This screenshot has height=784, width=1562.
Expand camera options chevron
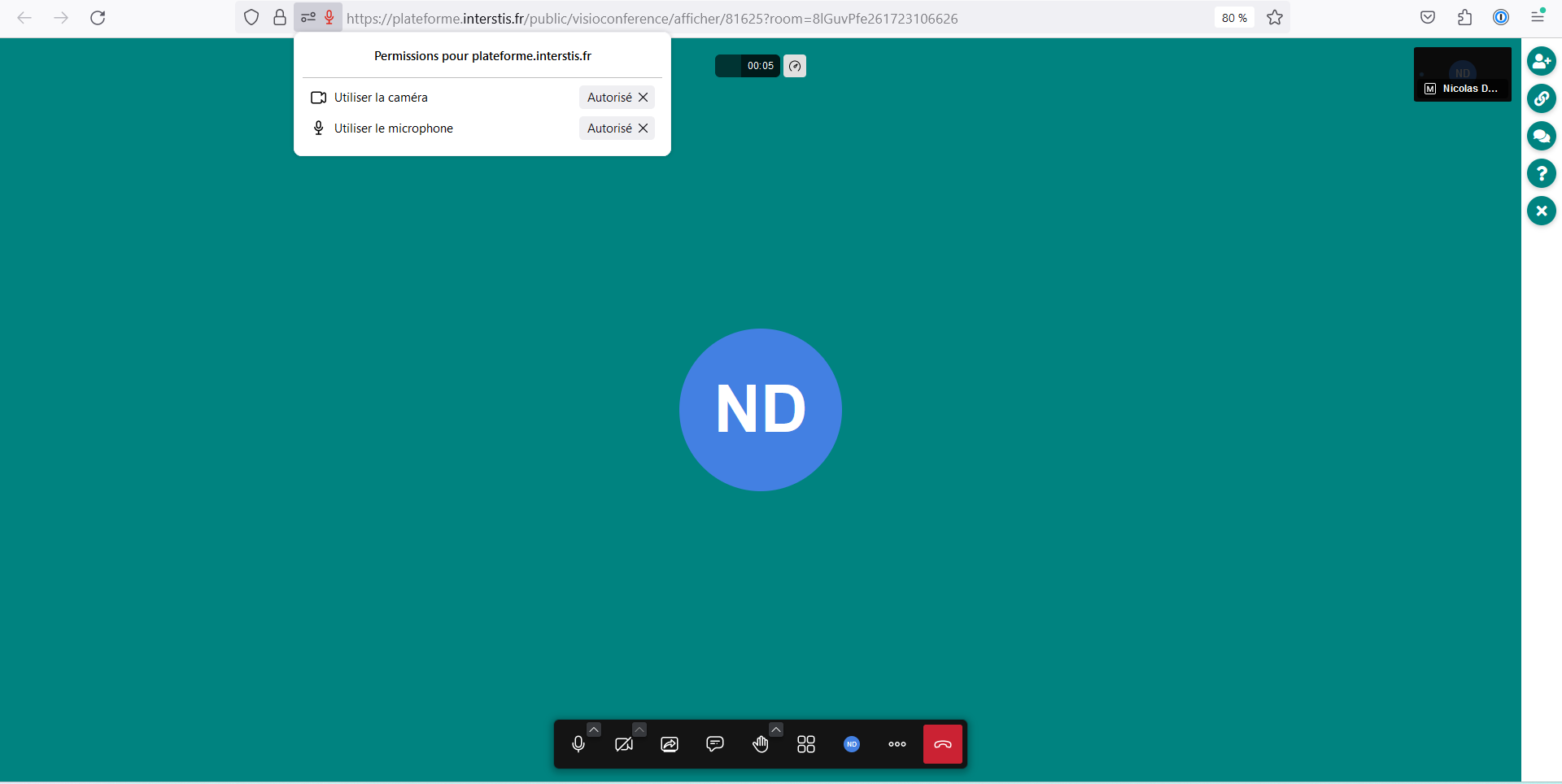point(639,730)
